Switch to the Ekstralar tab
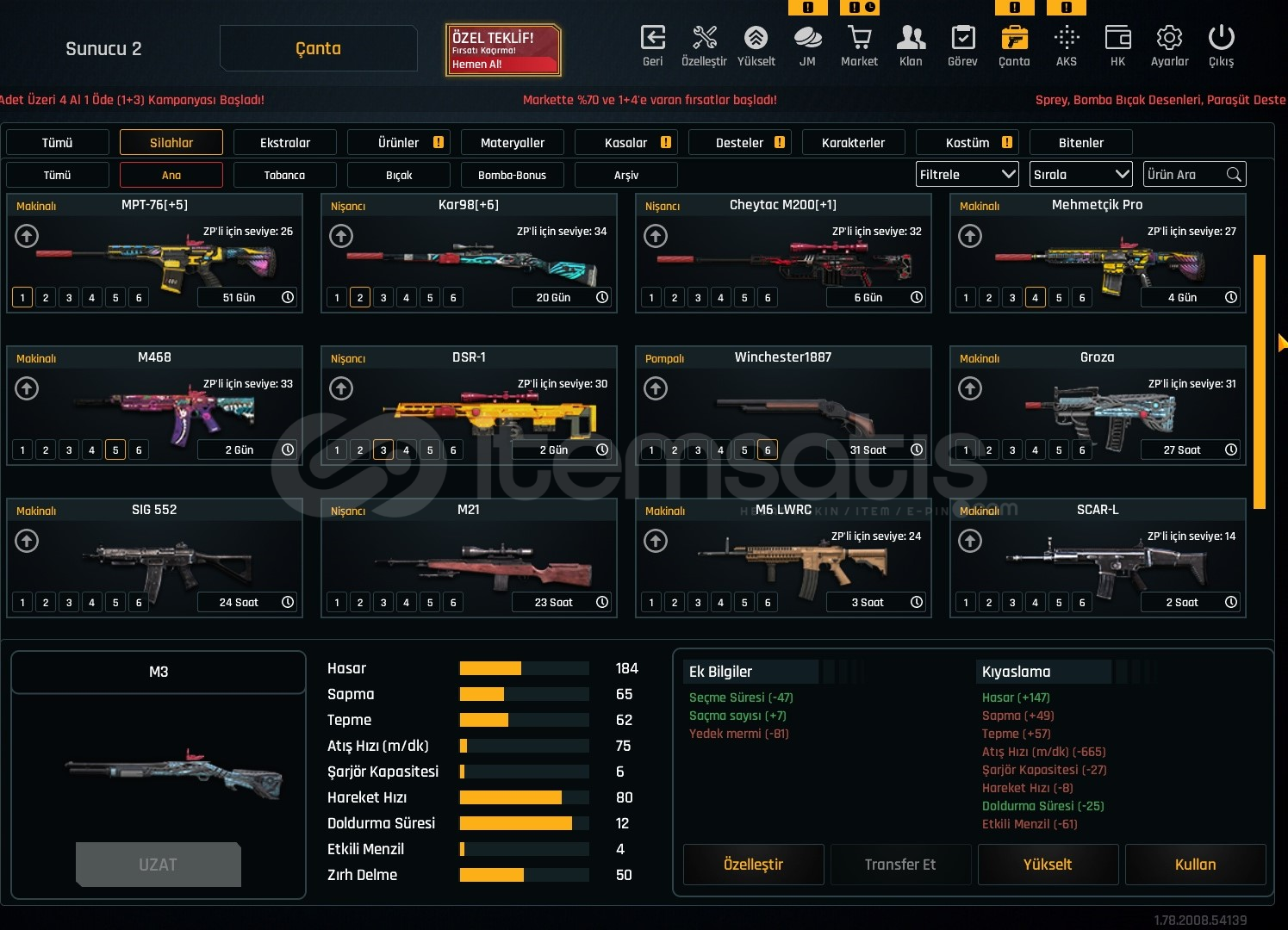Viewport: 1288px width, 930px height. (285, 142)
